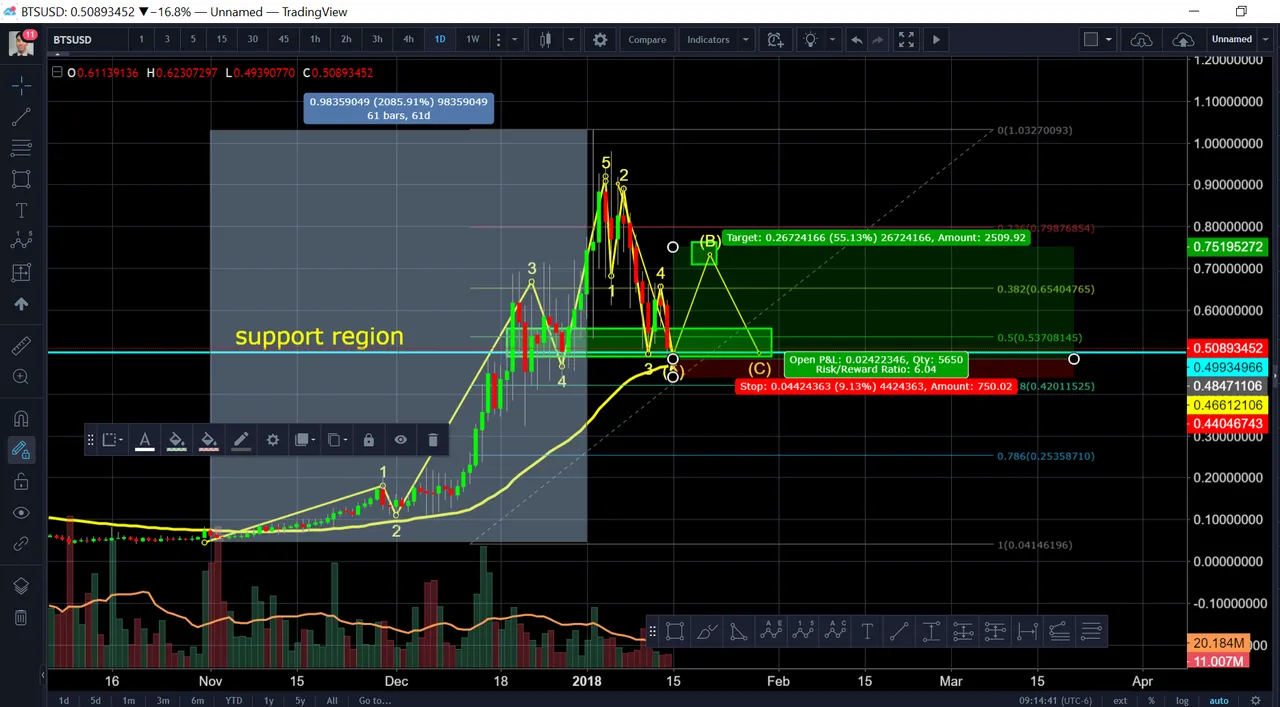The image size is (1280, 707).
Task: Lock the selected drawing in floating toolbar
Action: (x=368, y=440)
